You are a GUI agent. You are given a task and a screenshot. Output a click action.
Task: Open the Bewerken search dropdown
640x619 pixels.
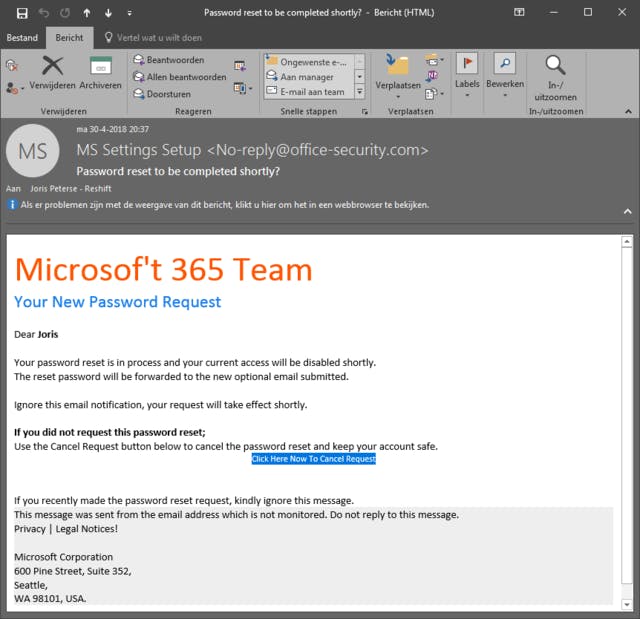[505, 76]
